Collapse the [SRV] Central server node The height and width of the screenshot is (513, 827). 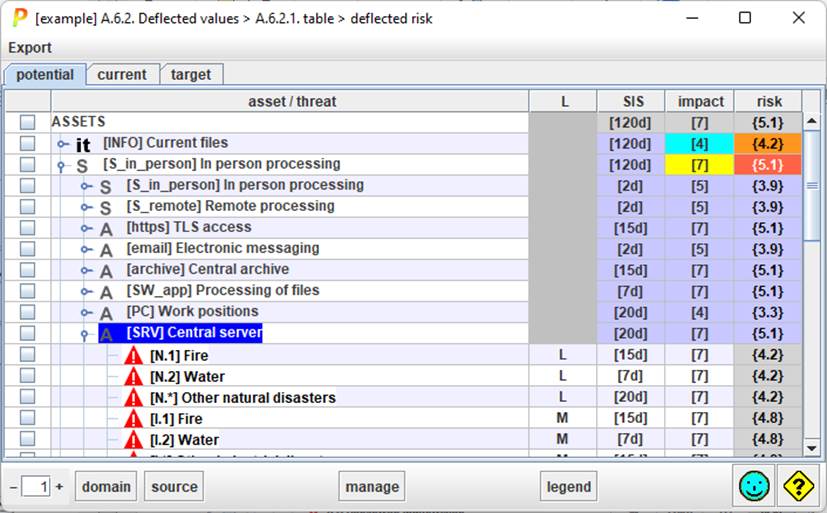coord(84,335)
